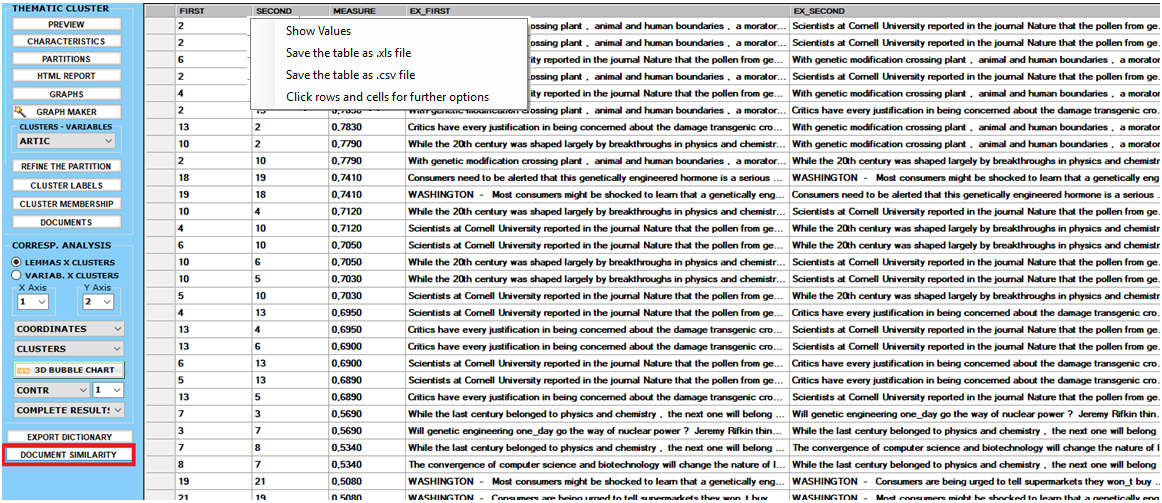The image size is (1162, 503).
Task: Click the Graph Maker wand icon
Action: click(20, 112)
